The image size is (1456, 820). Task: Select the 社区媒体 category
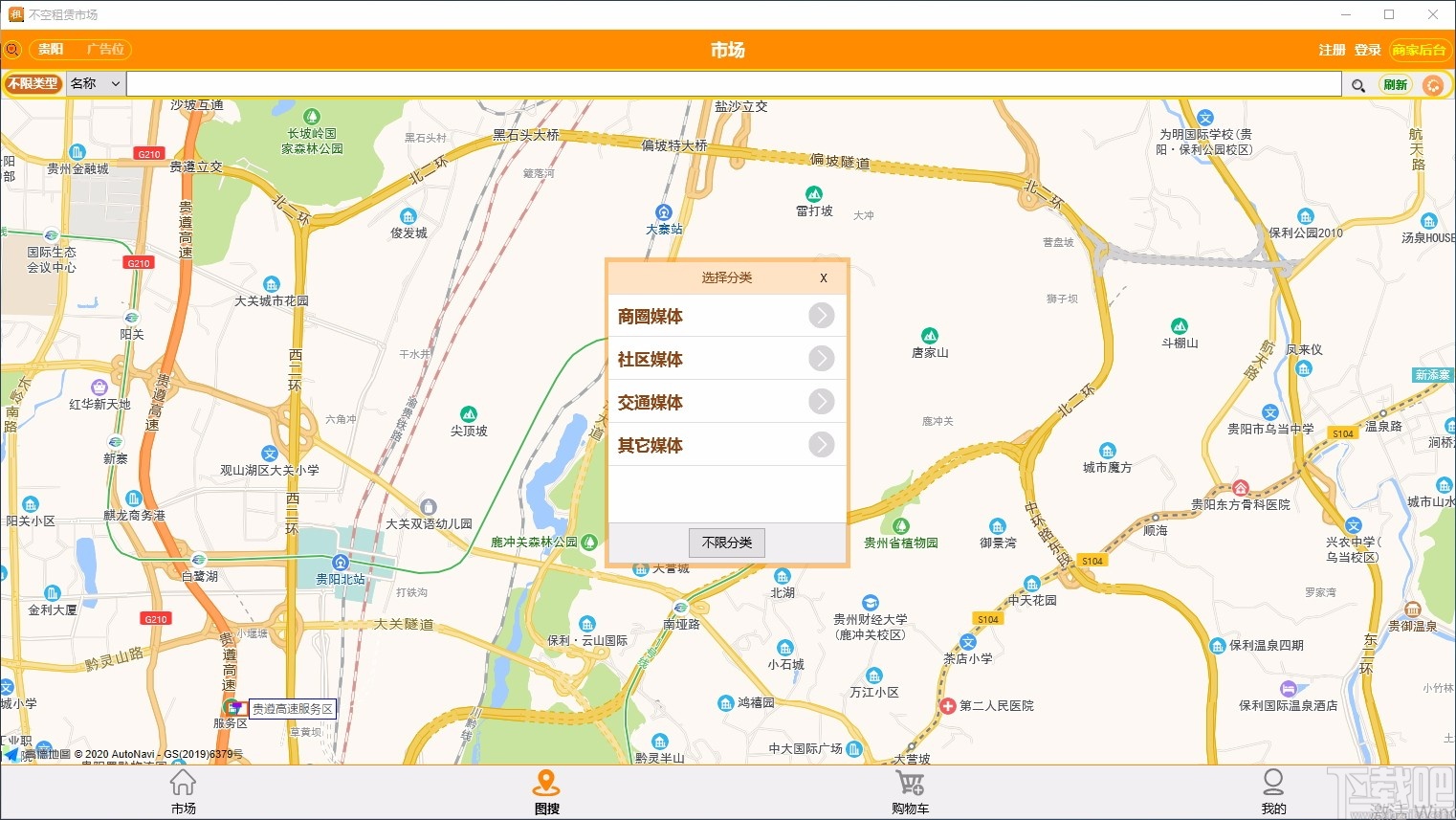(x=727, y=359)
